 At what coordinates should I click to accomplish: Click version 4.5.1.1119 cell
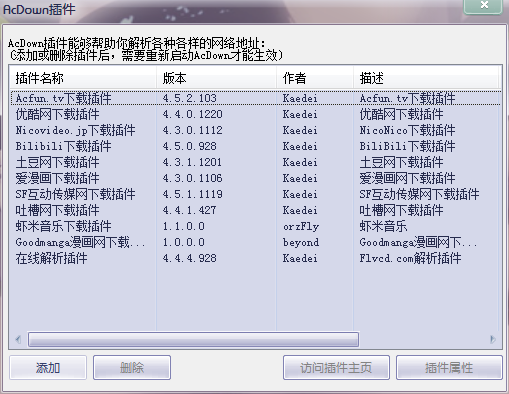coord(192,194)
